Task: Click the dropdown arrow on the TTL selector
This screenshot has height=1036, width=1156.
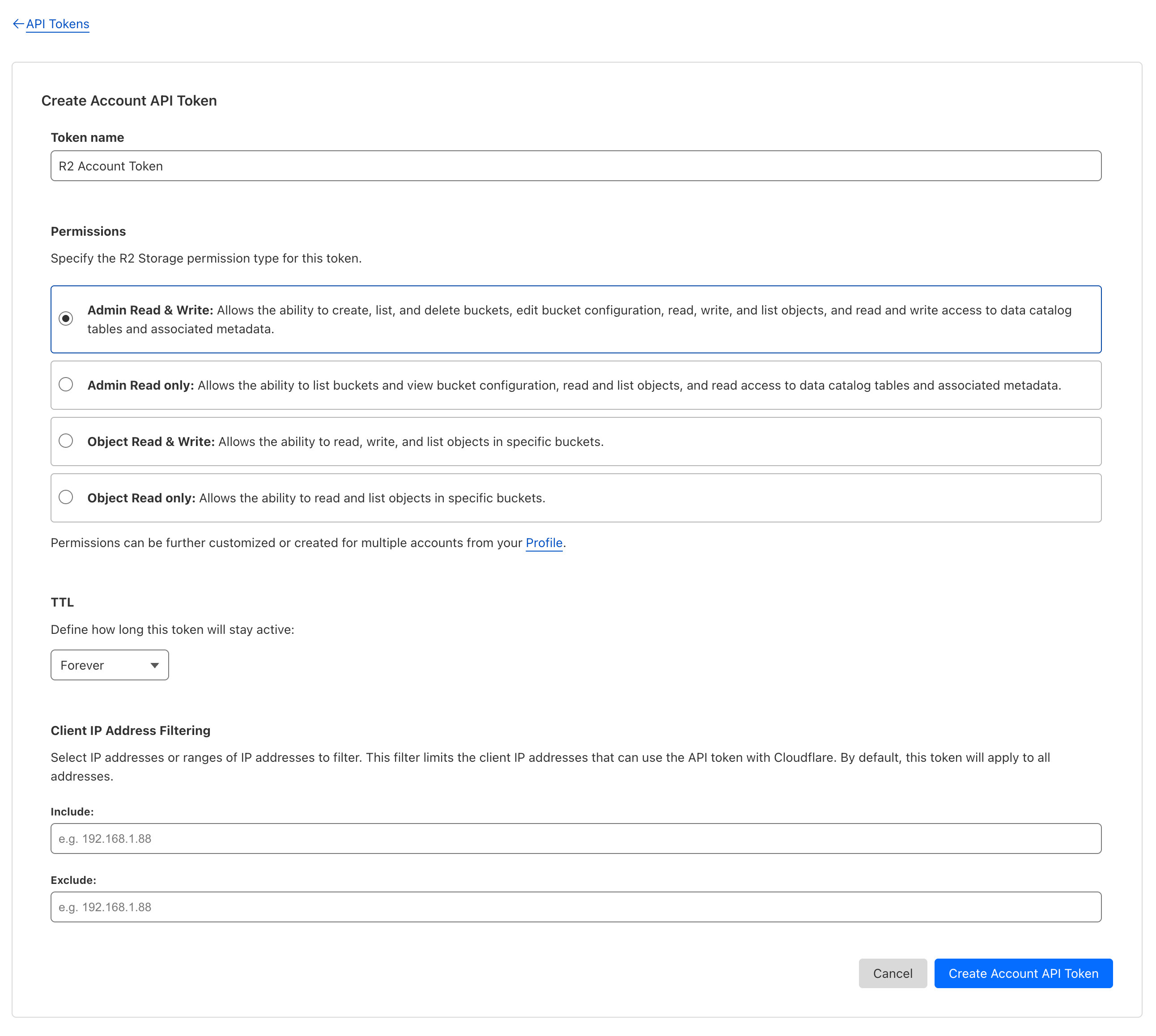Action: point(154,665)
